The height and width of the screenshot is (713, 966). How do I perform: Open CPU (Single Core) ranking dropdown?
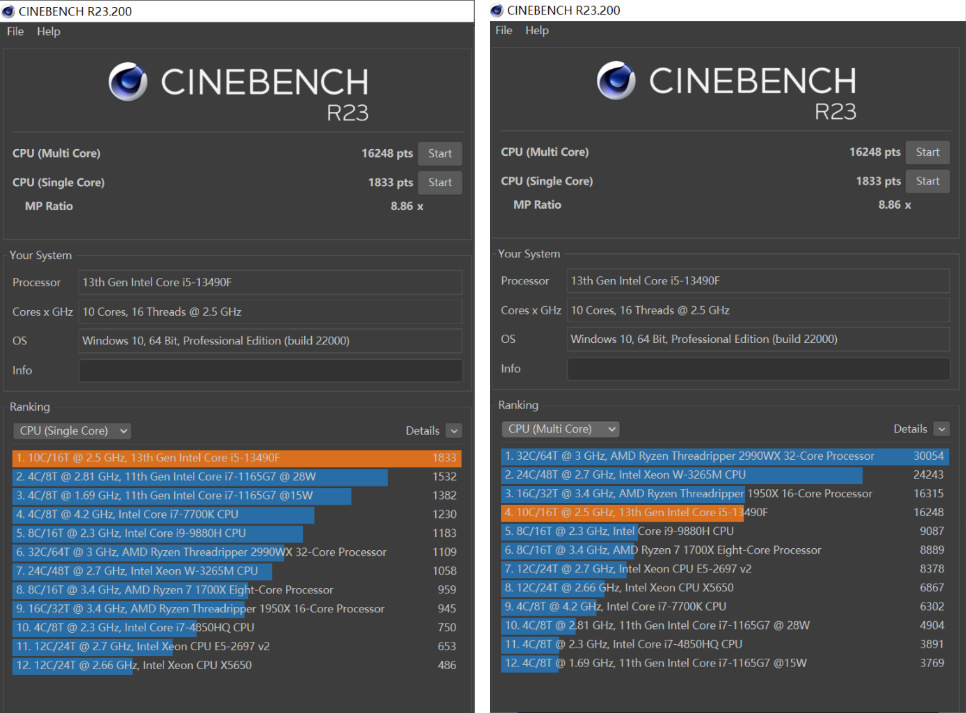(x=72, y=431)
